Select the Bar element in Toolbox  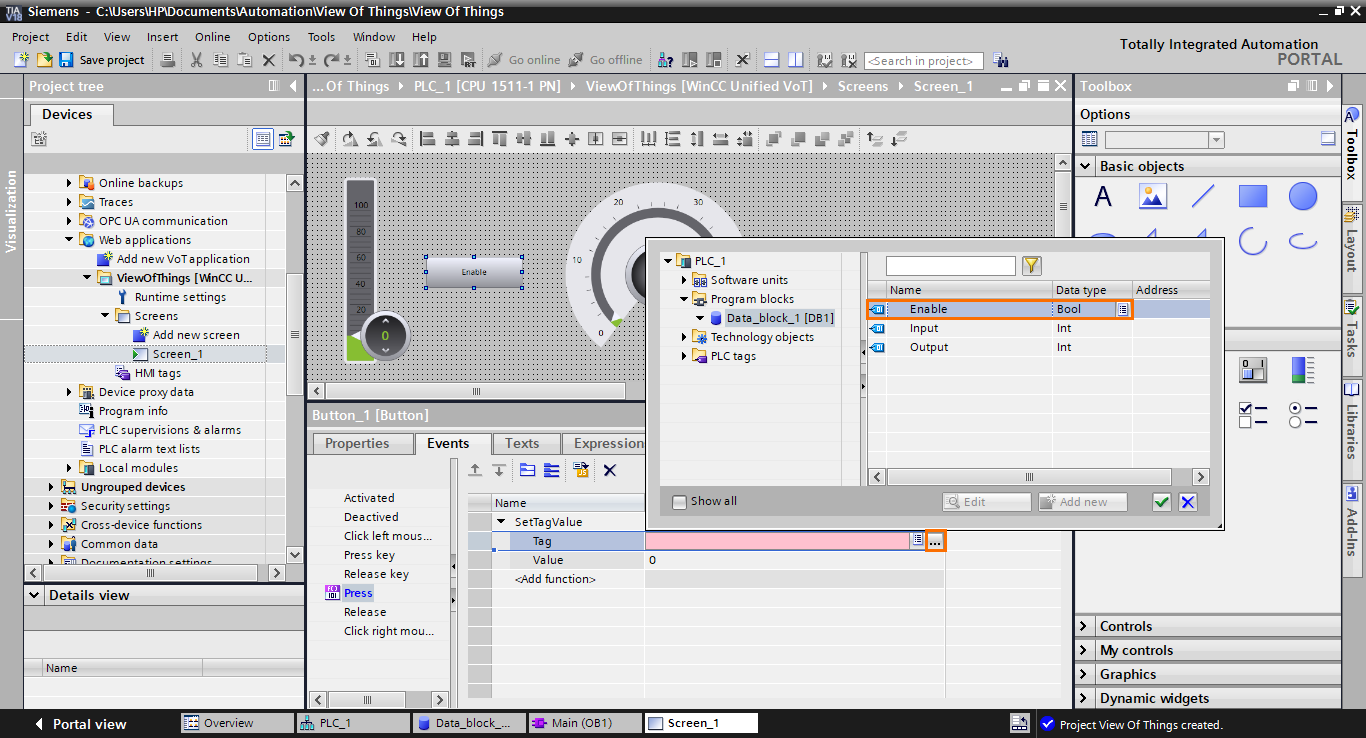click(x=1303, y=370)
